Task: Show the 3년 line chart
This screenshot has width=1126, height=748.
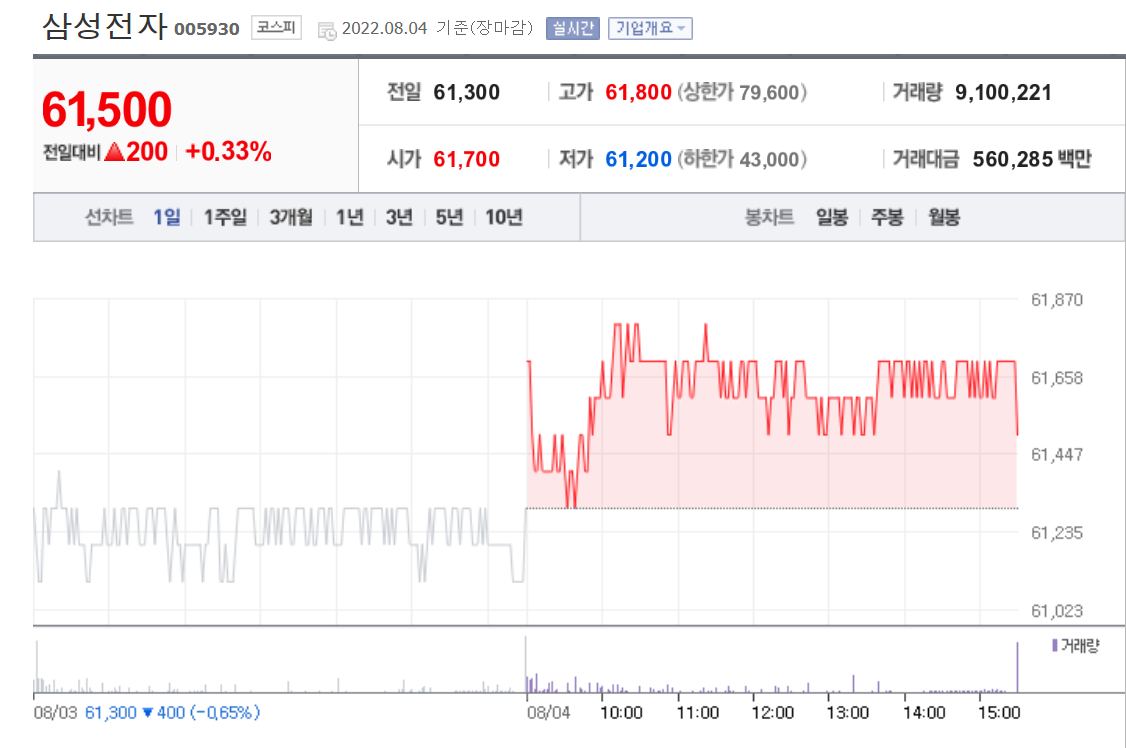Action: pyautogui.click(x=399, y=217)
